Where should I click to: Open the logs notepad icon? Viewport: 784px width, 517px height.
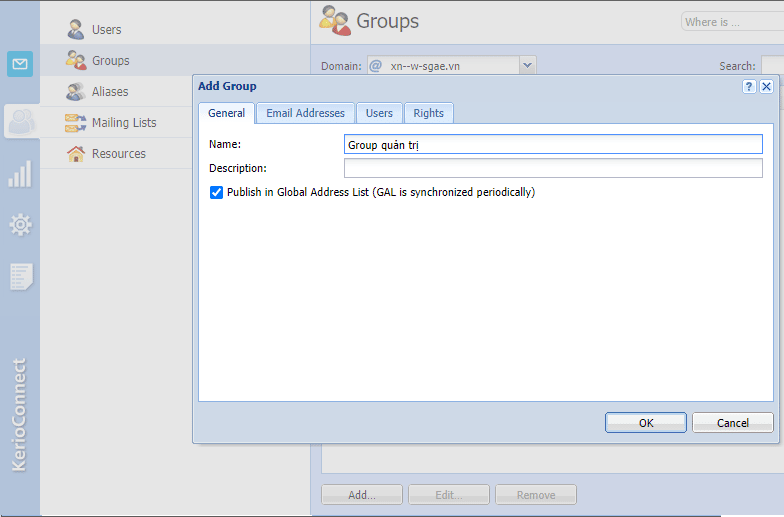[21, 276]
